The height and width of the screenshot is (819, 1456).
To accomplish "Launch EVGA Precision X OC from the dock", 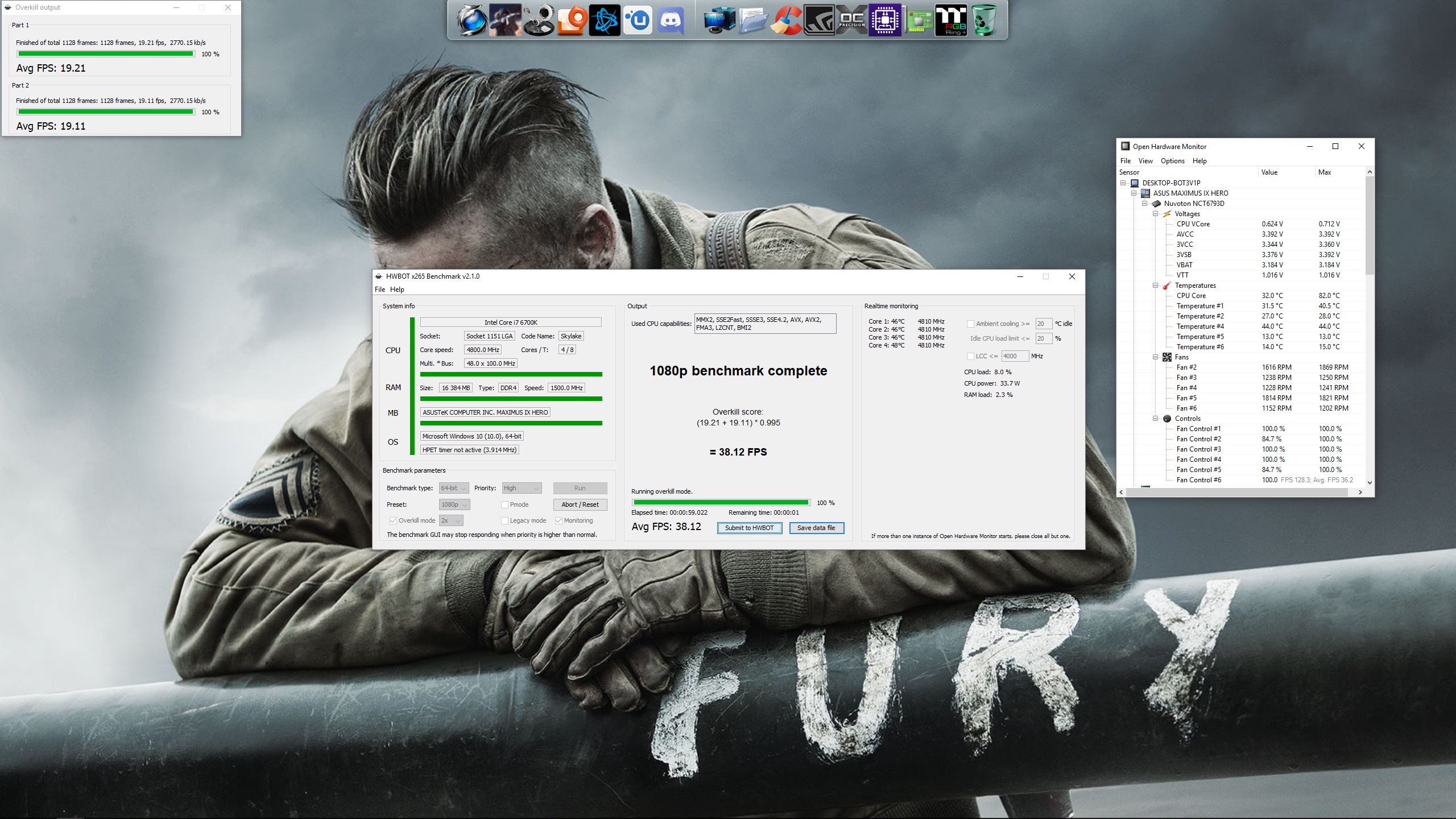I will coord(851,20).
